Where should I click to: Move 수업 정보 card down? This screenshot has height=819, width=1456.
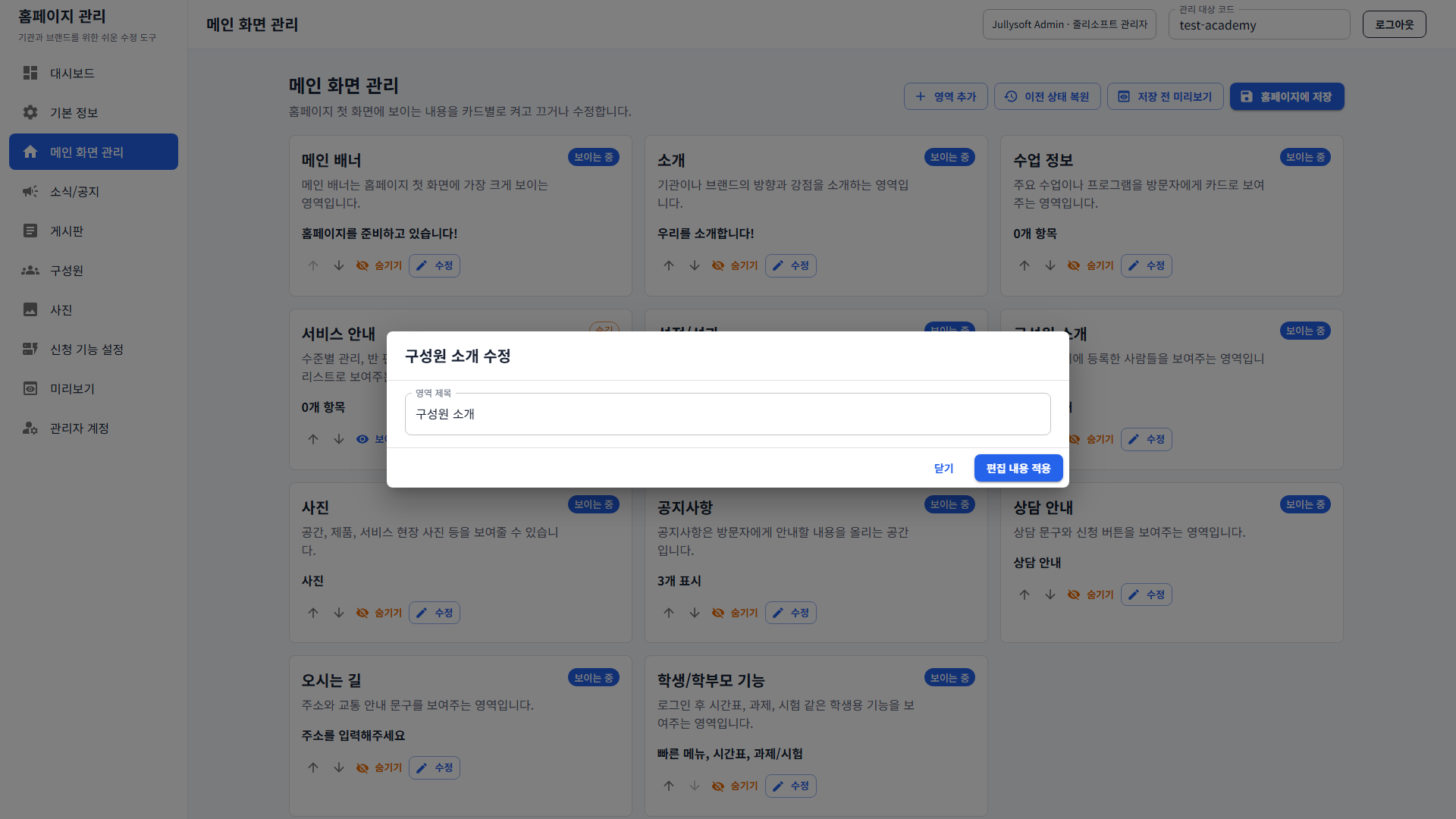tap(1050, 265)
